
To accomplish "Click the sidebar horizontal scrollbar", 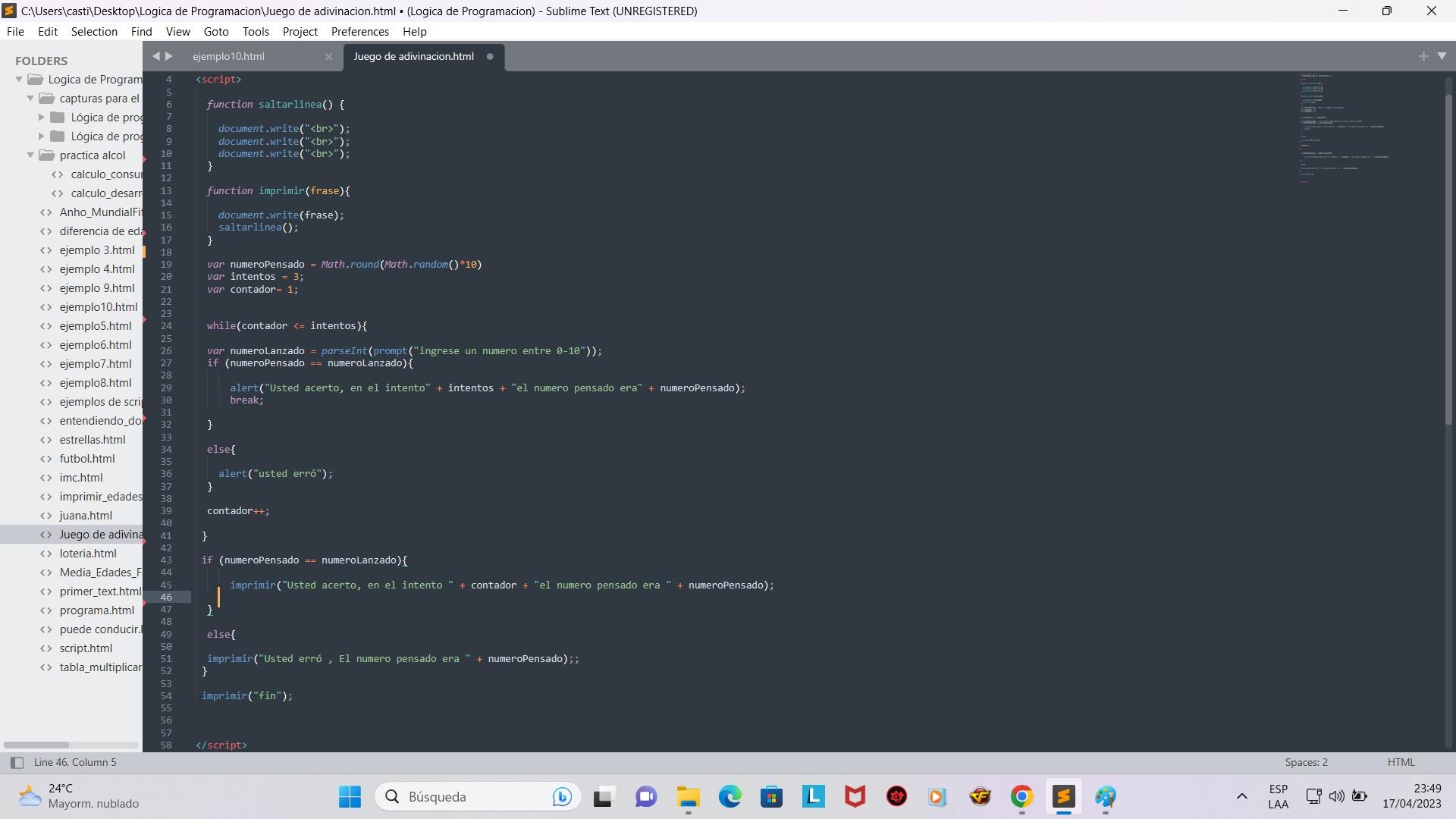I will (x=36, y=745).
